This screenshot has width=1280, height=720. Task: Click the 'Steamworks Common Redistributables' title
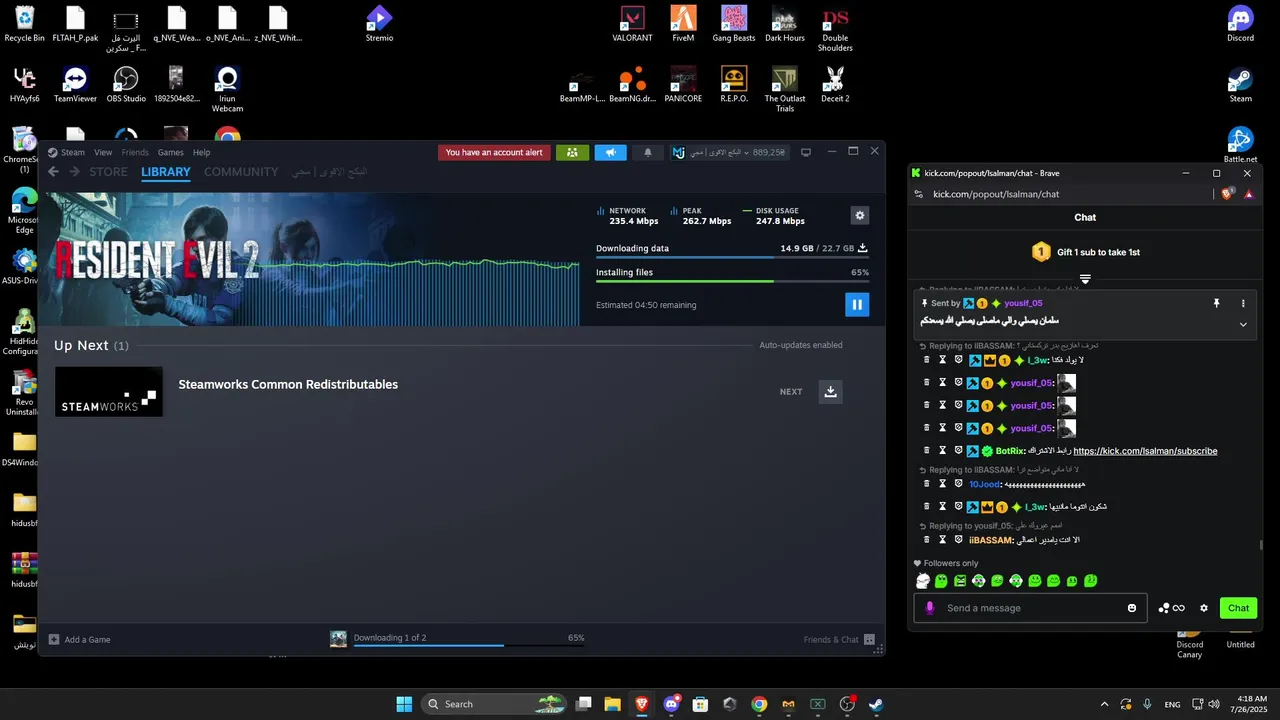[288, 385]
